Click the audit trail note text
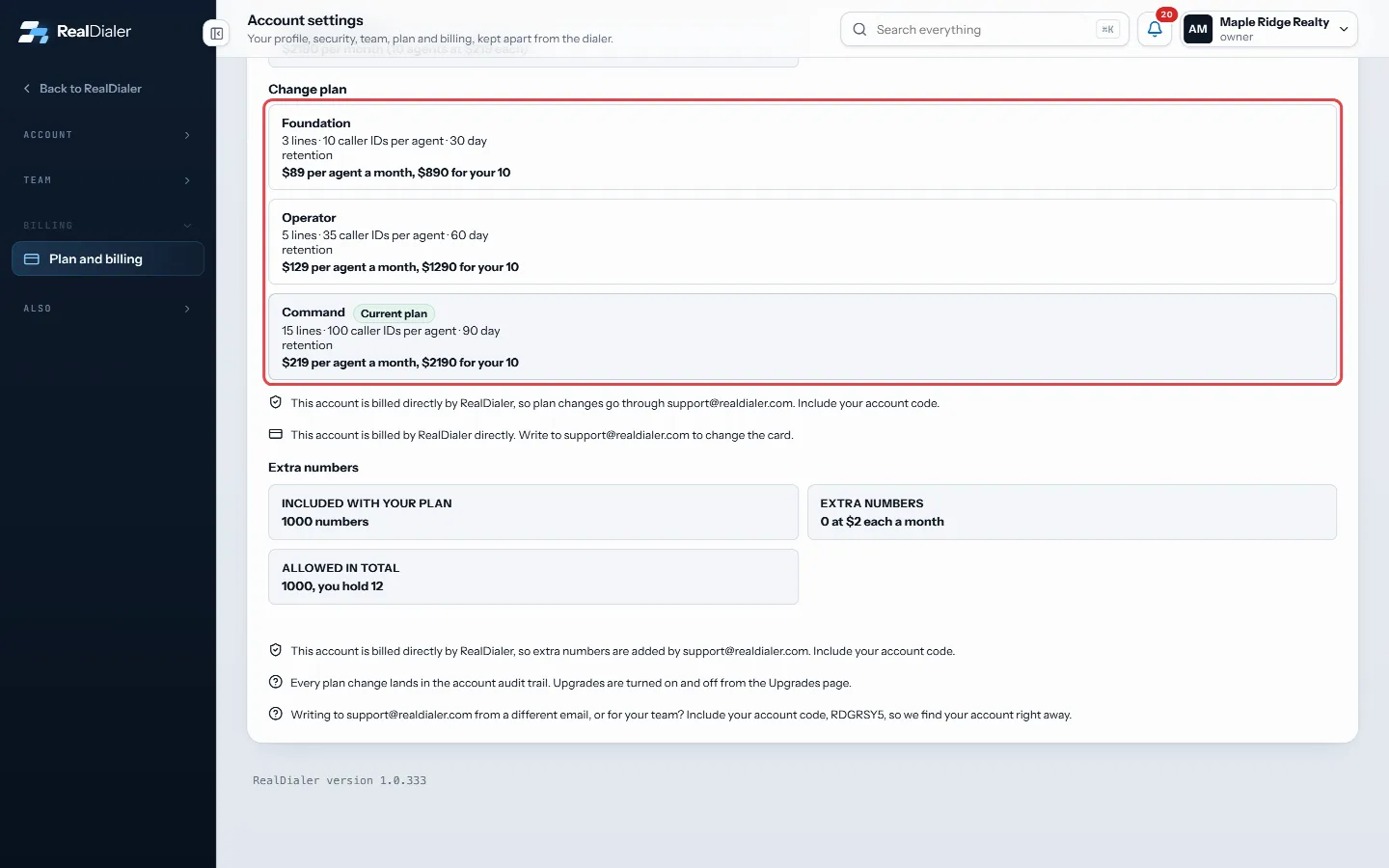The width and height of the screenshot is (1389, 868). [x=571, y=683]
